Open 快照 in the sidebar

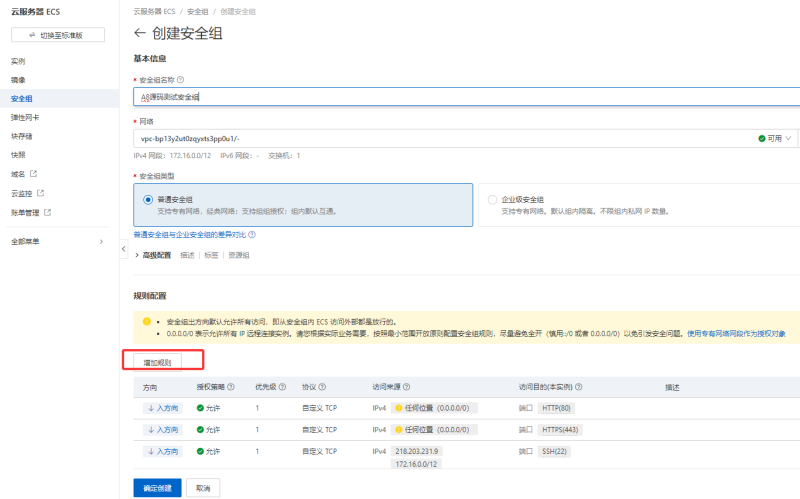(x=18, y=155)
